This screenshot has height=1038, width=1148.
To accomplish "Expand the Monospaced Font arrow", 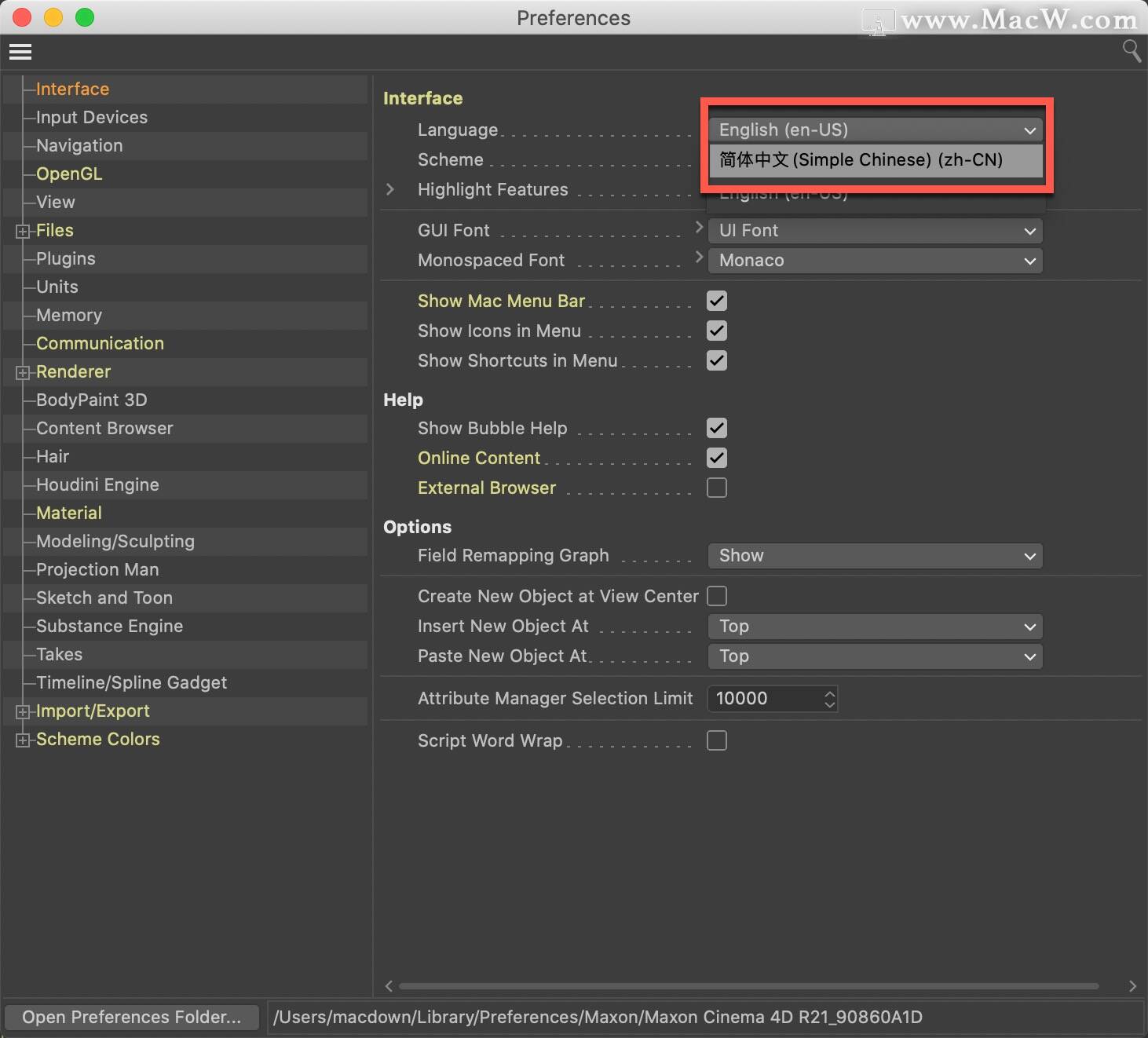I will [x=699, y=257].
